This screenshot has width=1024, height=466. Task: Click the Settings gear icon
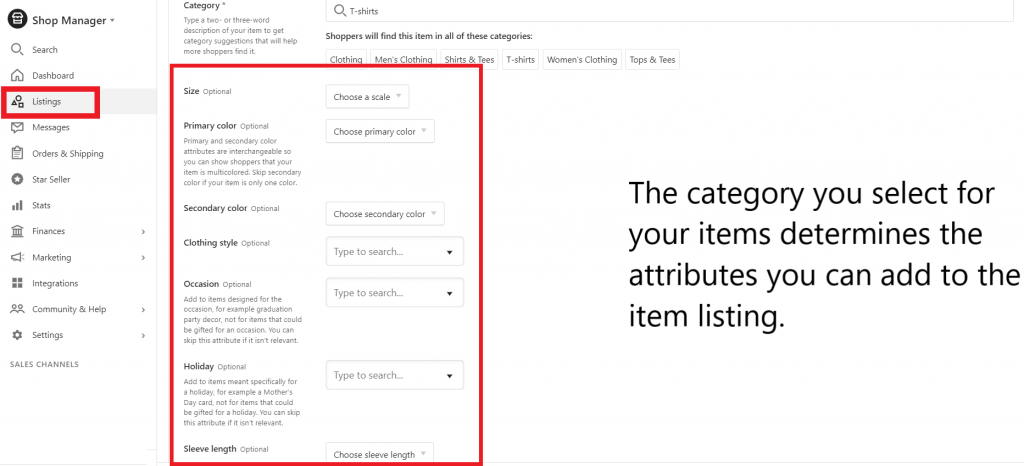[17, 336]
